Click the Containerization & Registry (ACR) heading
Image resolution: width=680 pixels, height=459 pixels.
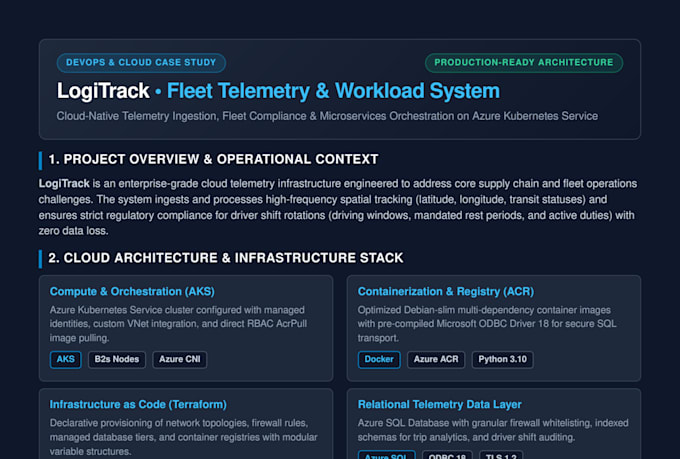(446, 291)
